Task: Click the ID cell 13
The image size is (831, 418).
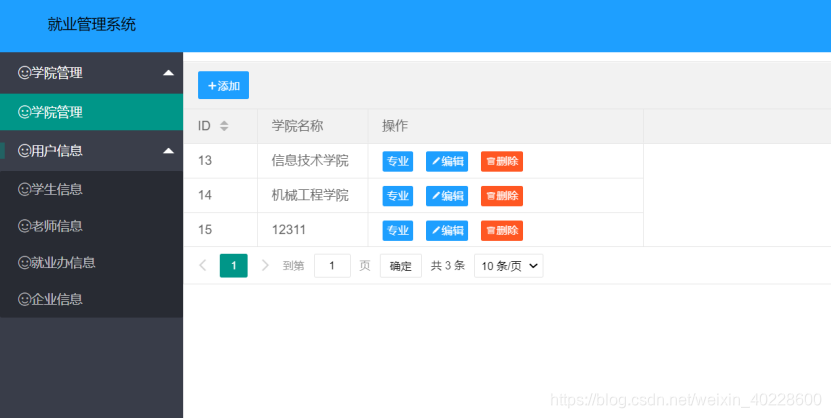Action: click(x=220, y=161)
